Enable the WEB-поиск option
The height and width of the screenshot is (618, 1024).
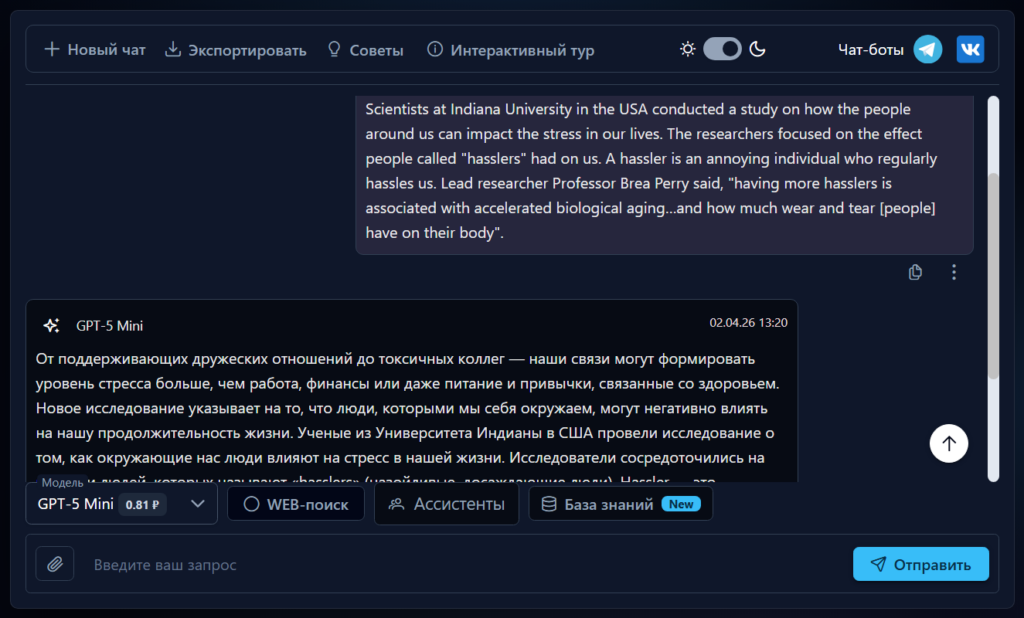point(296,504)
